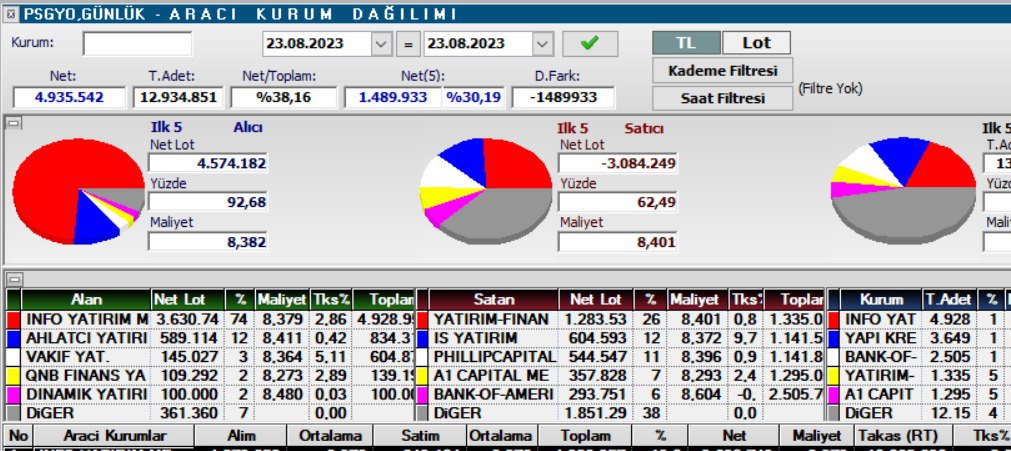Sort by T.Adet column header

tap(948, 300)
